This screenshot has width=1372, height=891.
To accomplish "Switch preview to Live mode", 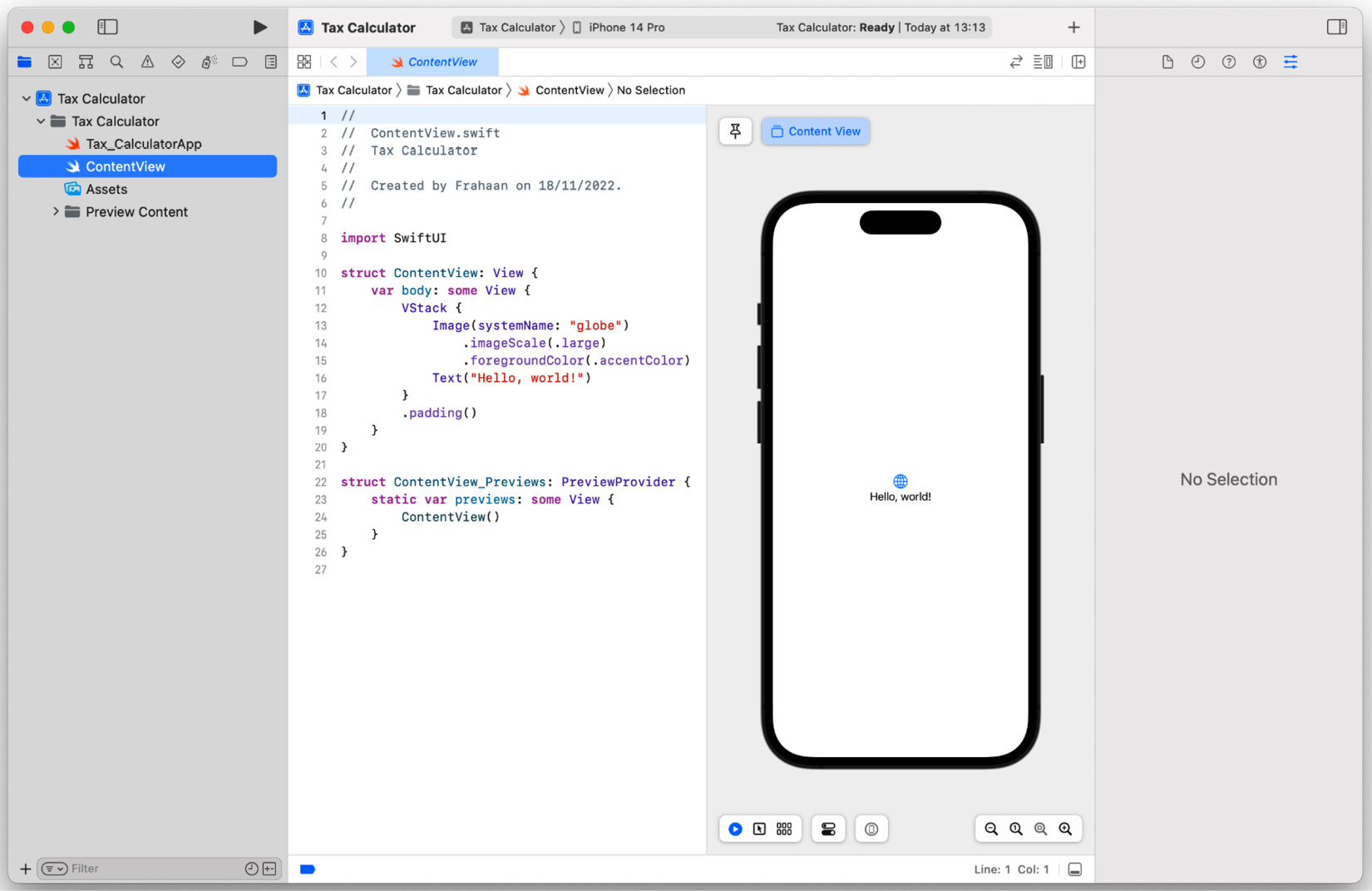I will pos(735,829).
